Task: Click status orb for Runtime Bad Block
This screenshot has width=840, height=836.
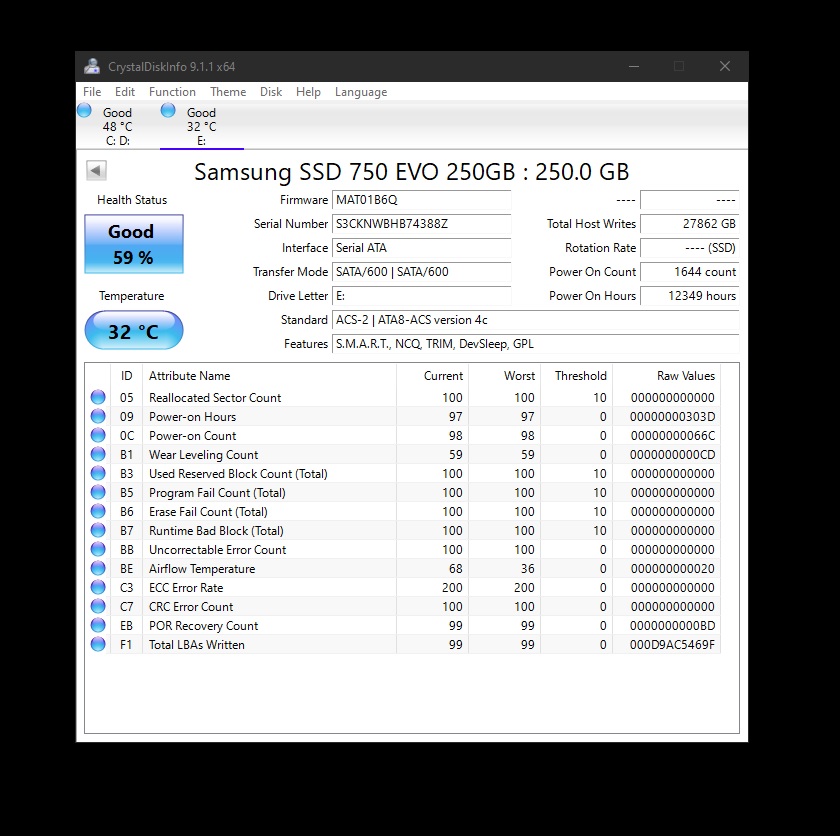Action: 98,530
